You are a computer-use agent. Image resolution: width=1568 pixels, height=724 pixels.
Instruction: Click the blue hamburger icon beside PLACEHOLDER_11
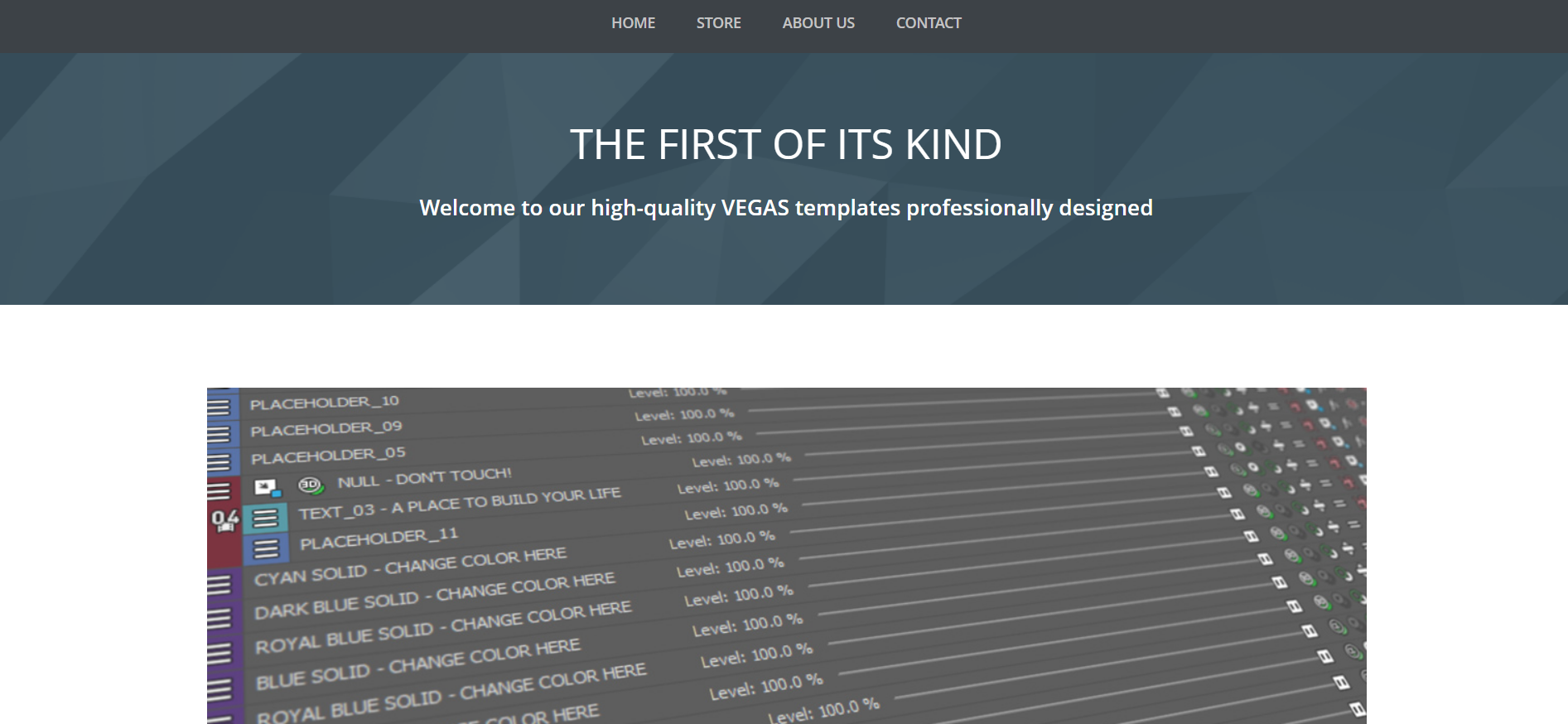coord(266,548)
